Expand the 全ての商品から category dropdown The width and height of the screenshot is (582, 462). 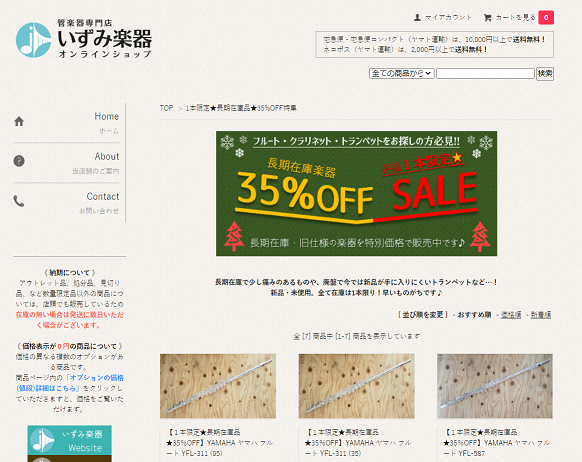point(401,73)
